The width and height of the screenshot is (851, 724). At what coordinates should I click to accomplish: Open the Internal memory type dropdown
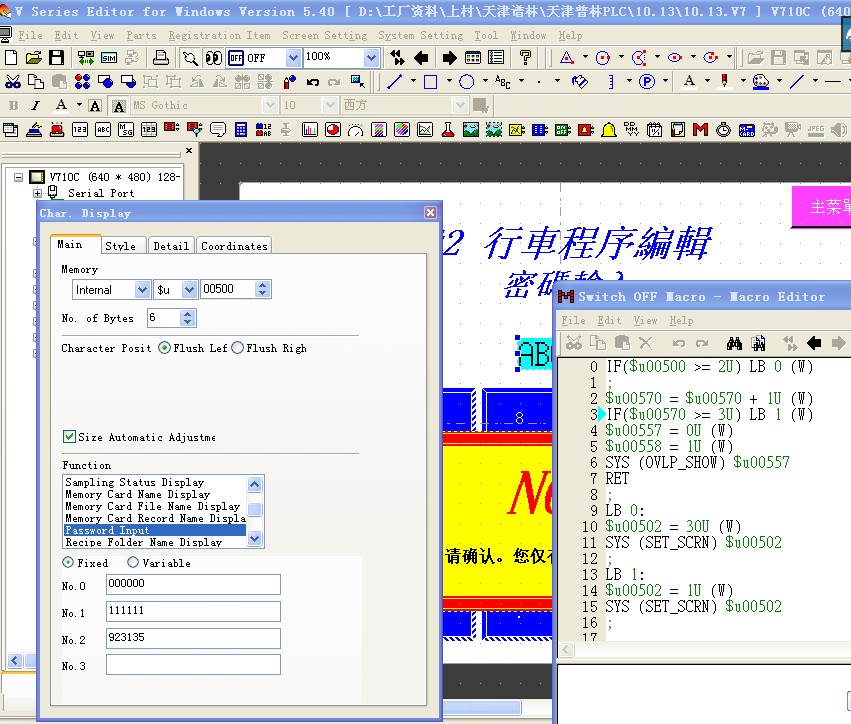141,290
